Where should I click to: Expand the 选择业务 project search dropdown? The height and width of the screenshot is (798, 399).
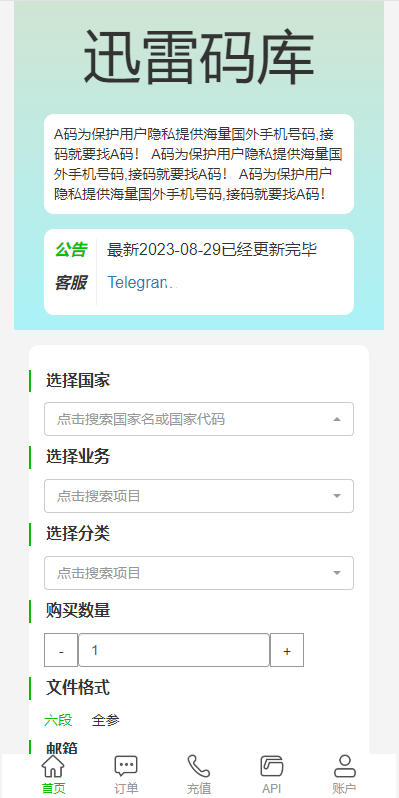pyautogui.click(x=199, y=496)
